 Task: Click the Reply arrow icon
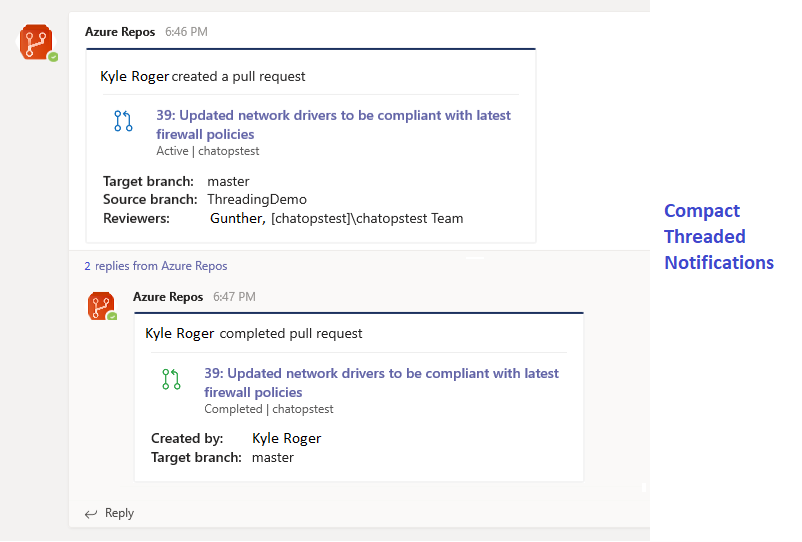coord(91,514)
